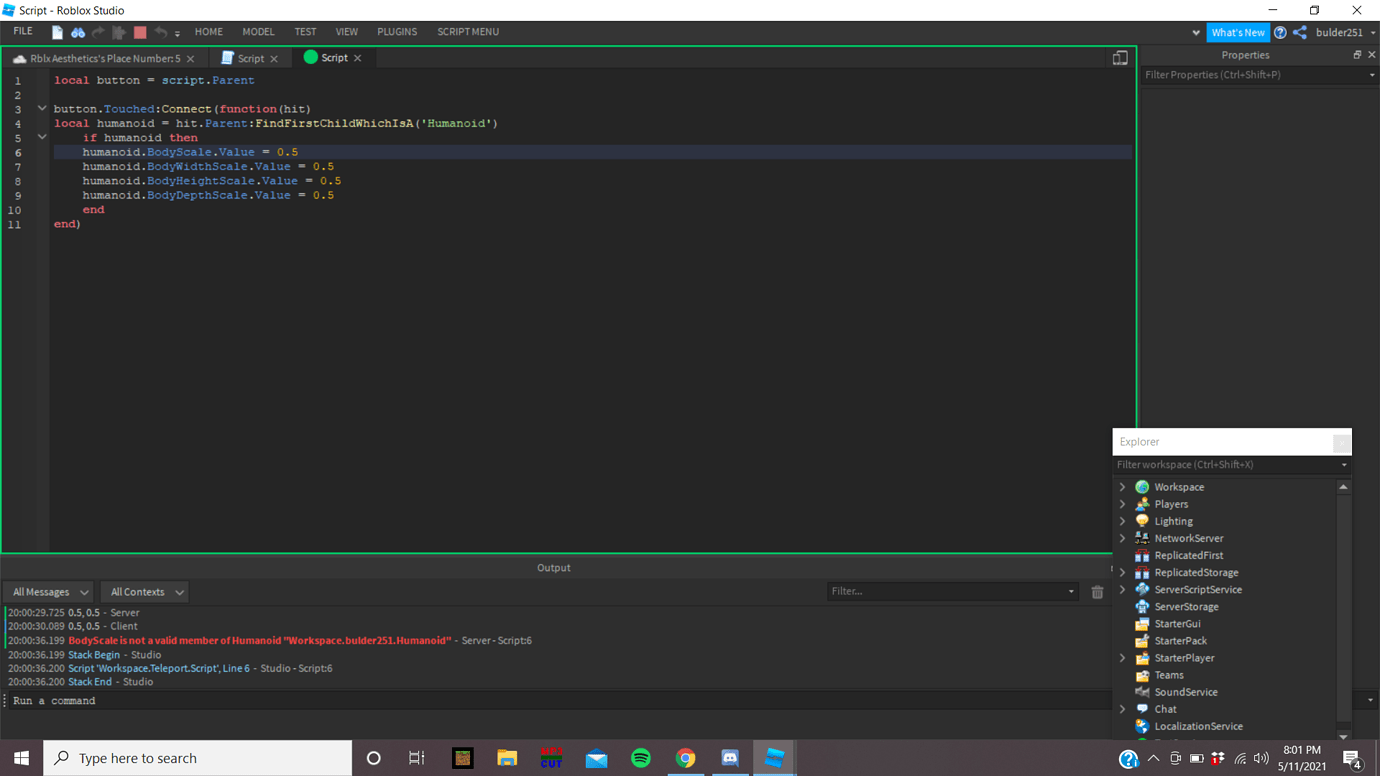Click the split editor icon above the script
This screenshot has width=1380, height=776.
pos(1119,57)
